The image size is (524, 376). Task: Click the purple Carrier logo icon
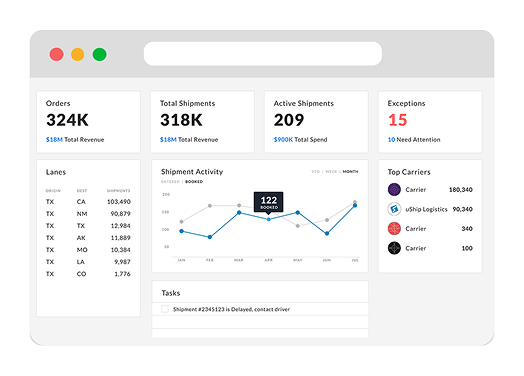coord(394,190)
